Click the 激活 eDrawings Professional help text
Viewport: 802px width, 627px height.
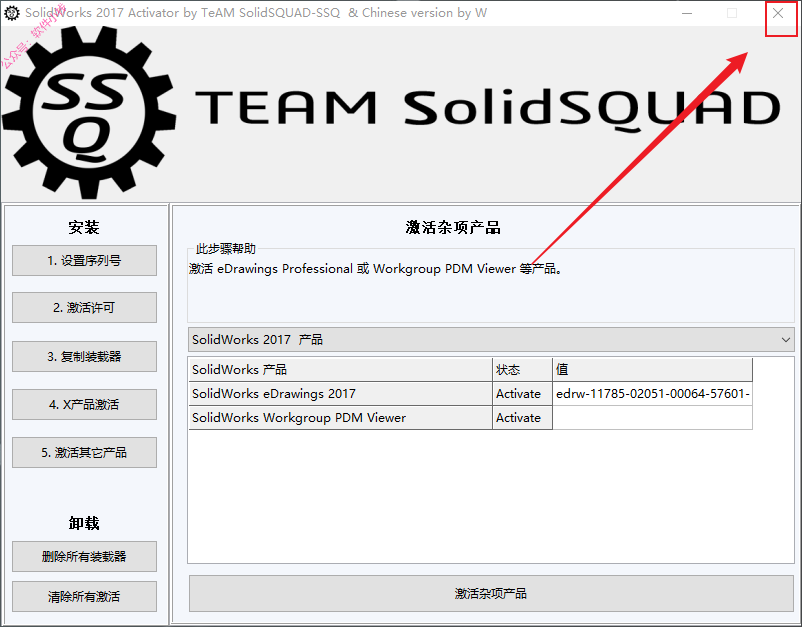click(x=375, y=269)
